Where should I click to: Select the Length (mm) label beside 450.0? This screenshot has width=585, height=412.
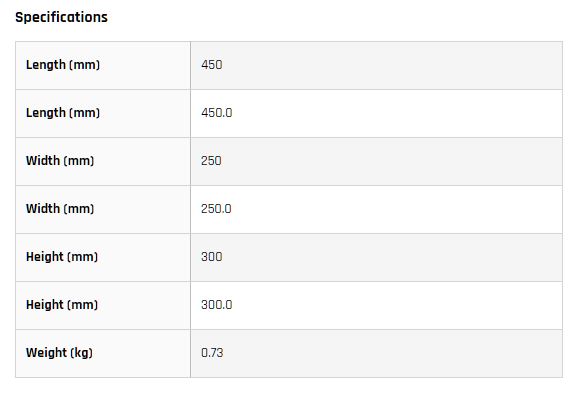click(63, 113)
